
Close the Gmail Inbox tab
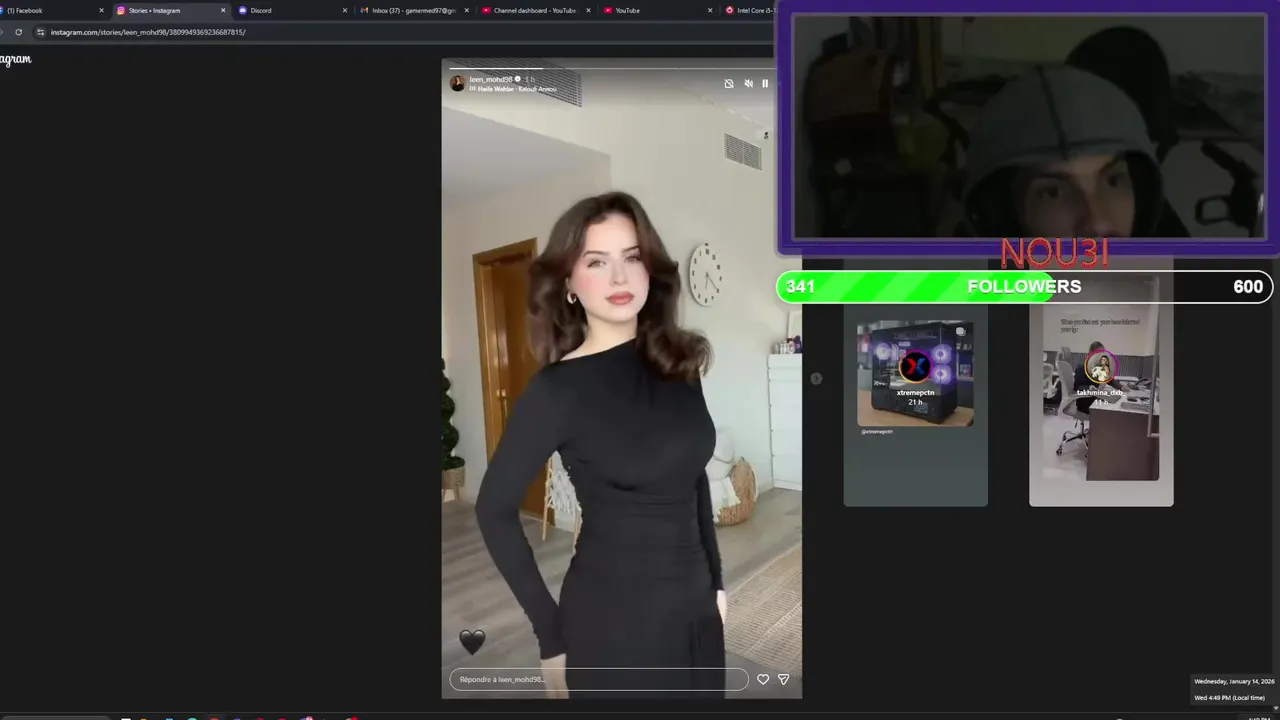click(467, 10)
